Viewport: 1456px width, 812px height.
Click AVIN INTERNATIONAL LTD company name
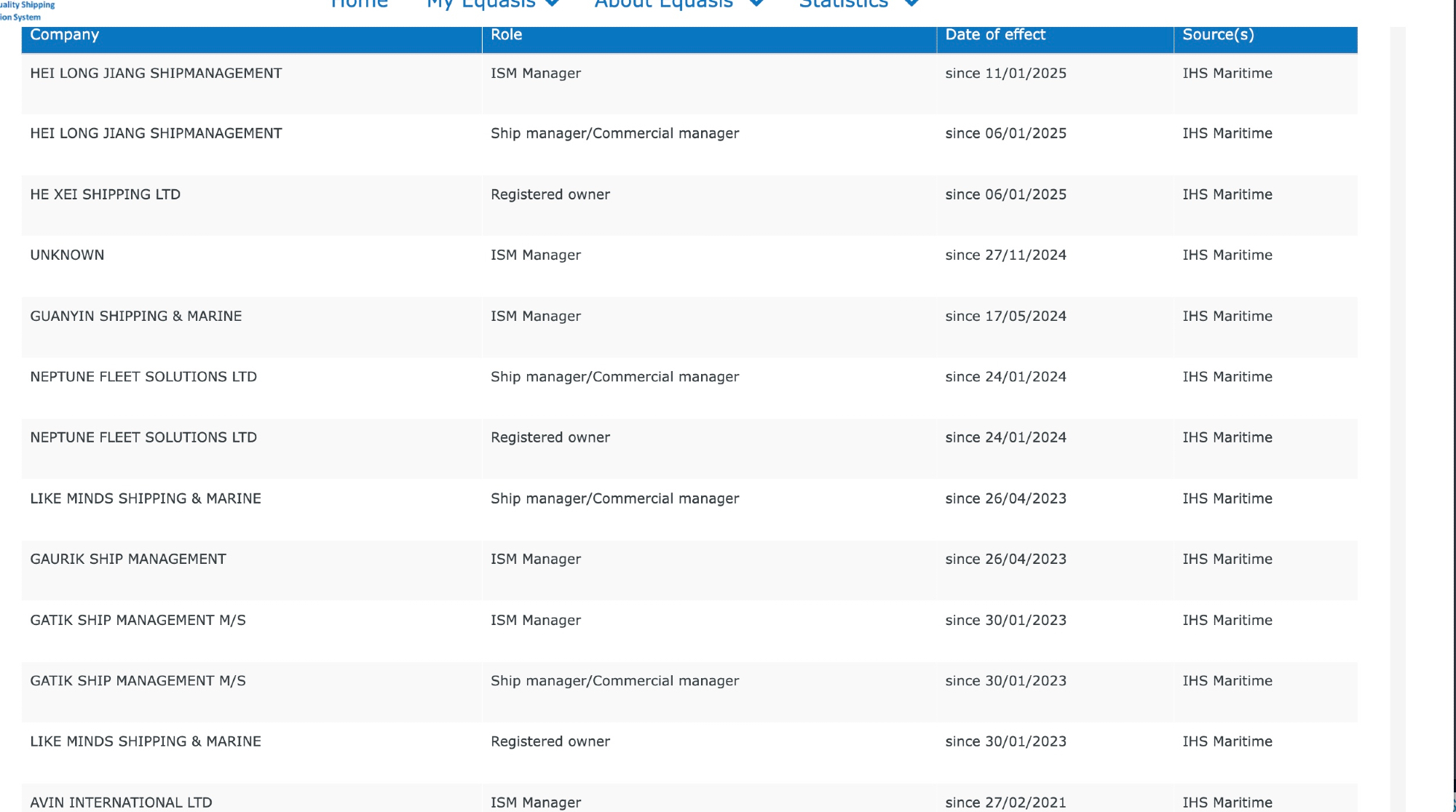pyautogui.click(x=121, y=803)
